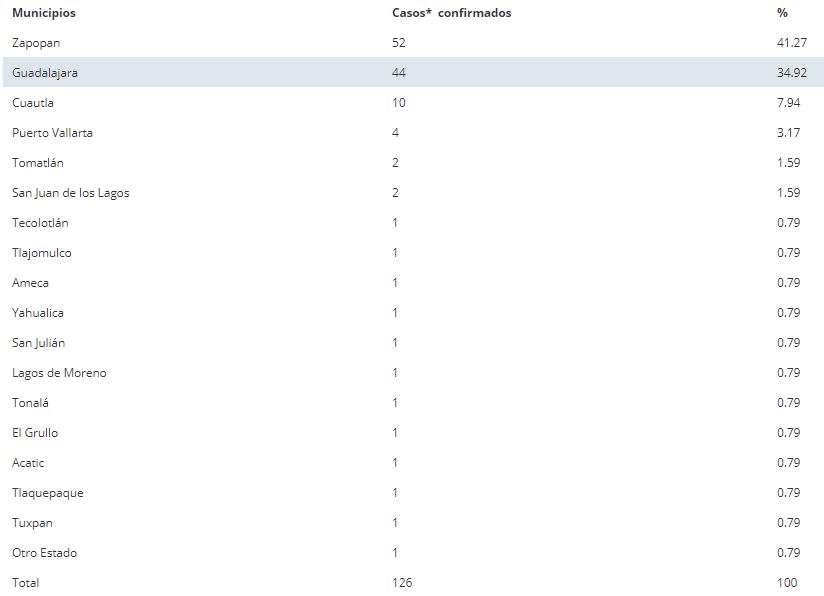Click the Tlajomulco municipality cell
Screen dimensions: 824x596
click(x=41, y=253)
